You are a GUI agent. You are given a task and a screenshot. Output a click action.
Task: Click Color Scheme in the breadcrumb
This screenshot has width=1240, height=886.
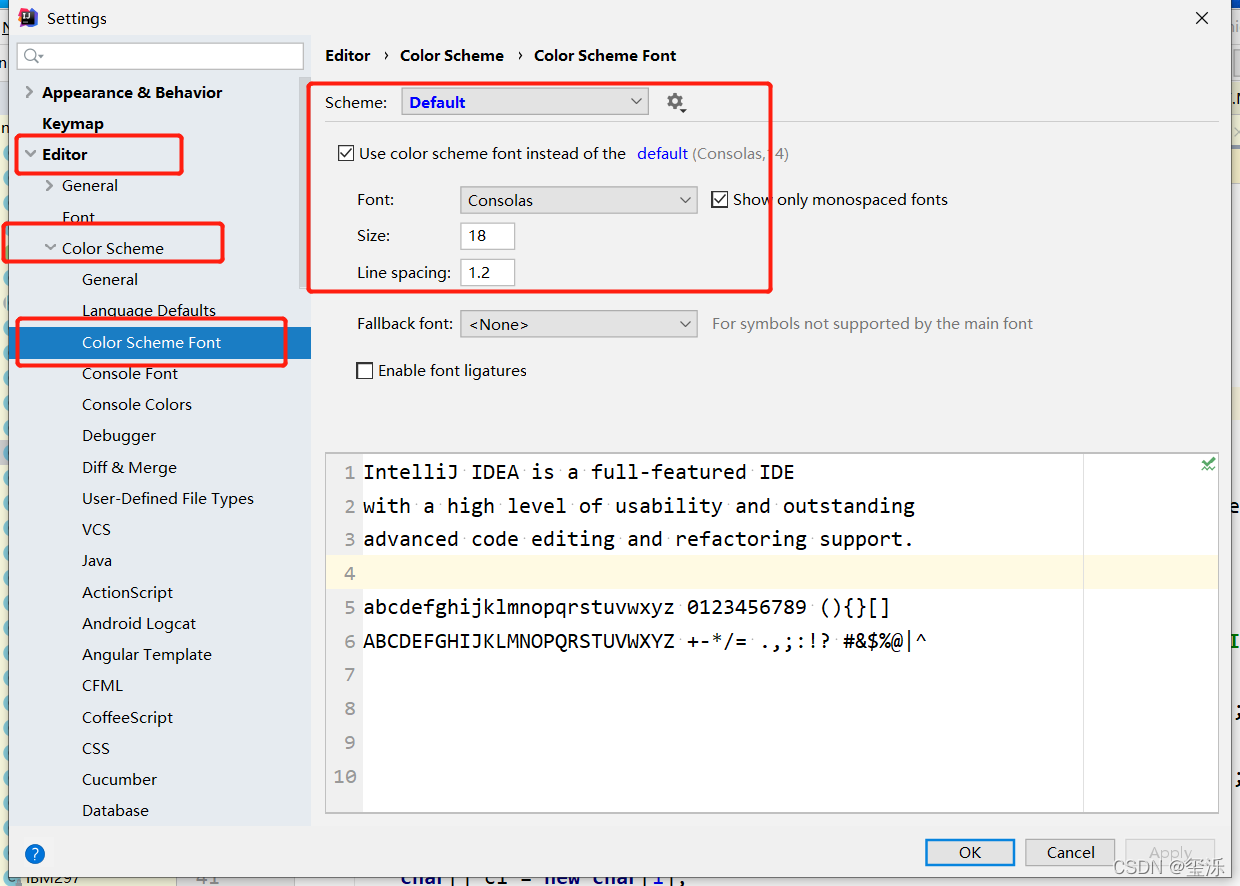(x=452, y=56)
